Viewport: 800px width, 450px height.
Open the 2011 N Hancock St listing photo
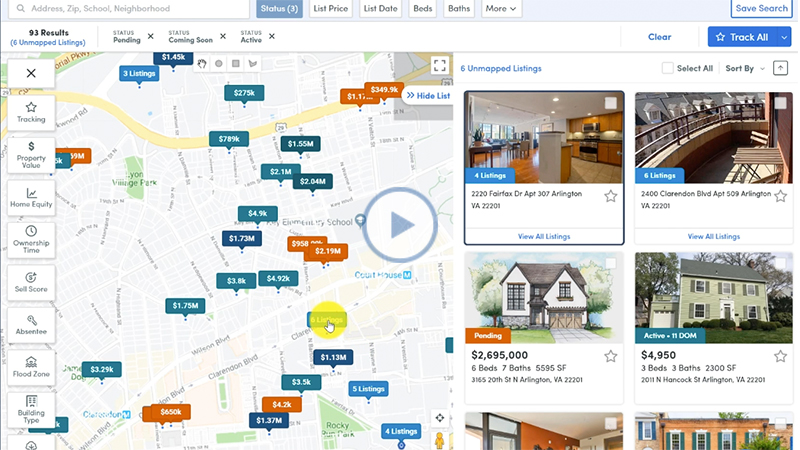click(714, 297)
